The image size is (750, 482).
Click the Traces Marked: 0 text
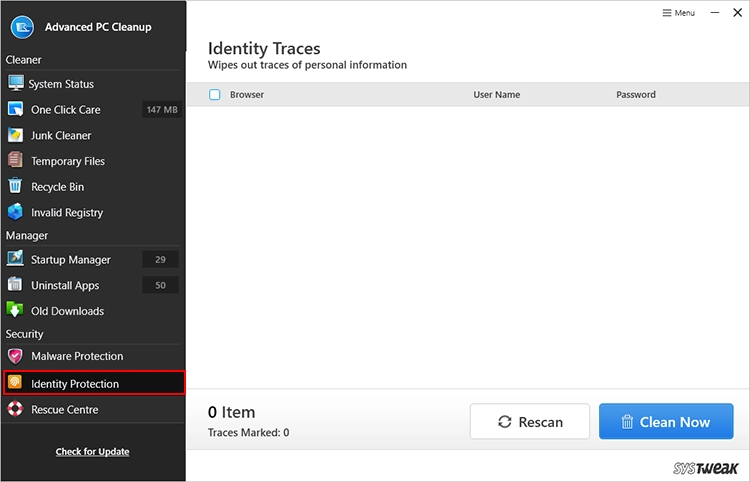(x=248, y=432)
